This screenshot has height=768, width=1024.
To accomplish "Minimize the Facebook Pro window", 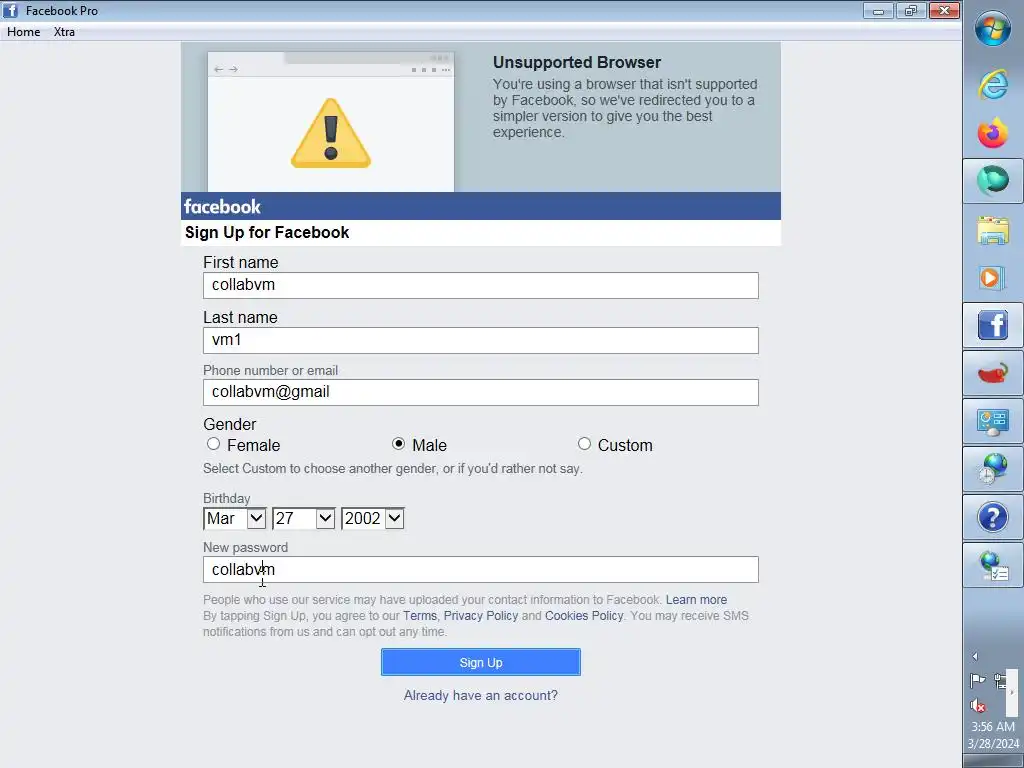I will pyautogui.click(x=878, y=10).
